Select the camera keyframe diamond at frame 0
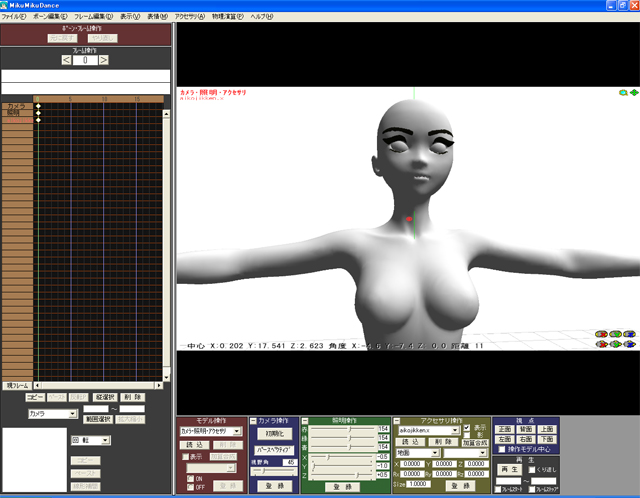This screenshot has width=640, height=498. pyautogui.click(x=38, y=106)
